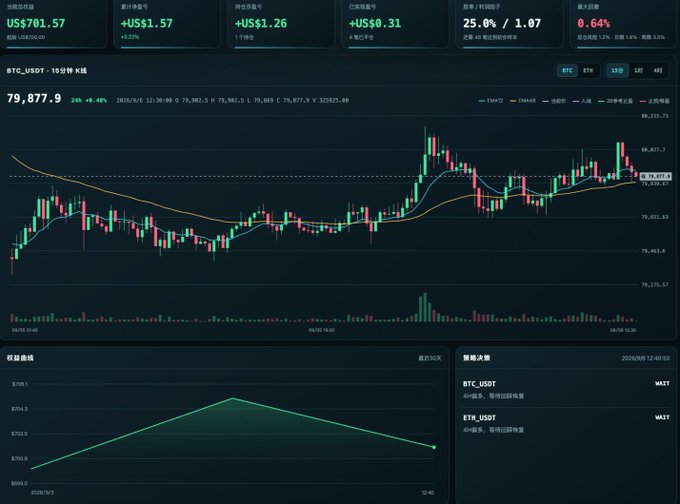The height and width of the screenshot is (504, 680).
Task: Click the 25.0% / 1.07 win-rate value
Action: 502,23
